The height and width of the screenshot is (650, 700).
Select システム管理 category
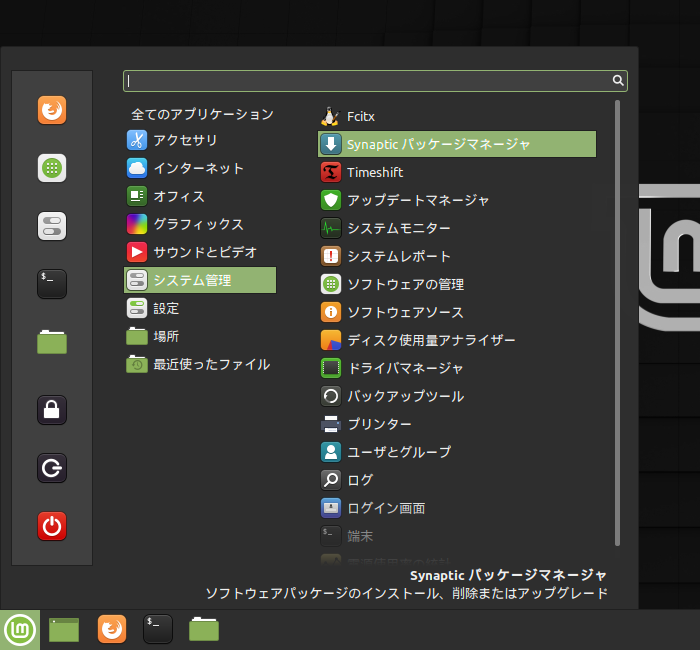(x=200, y=280)
